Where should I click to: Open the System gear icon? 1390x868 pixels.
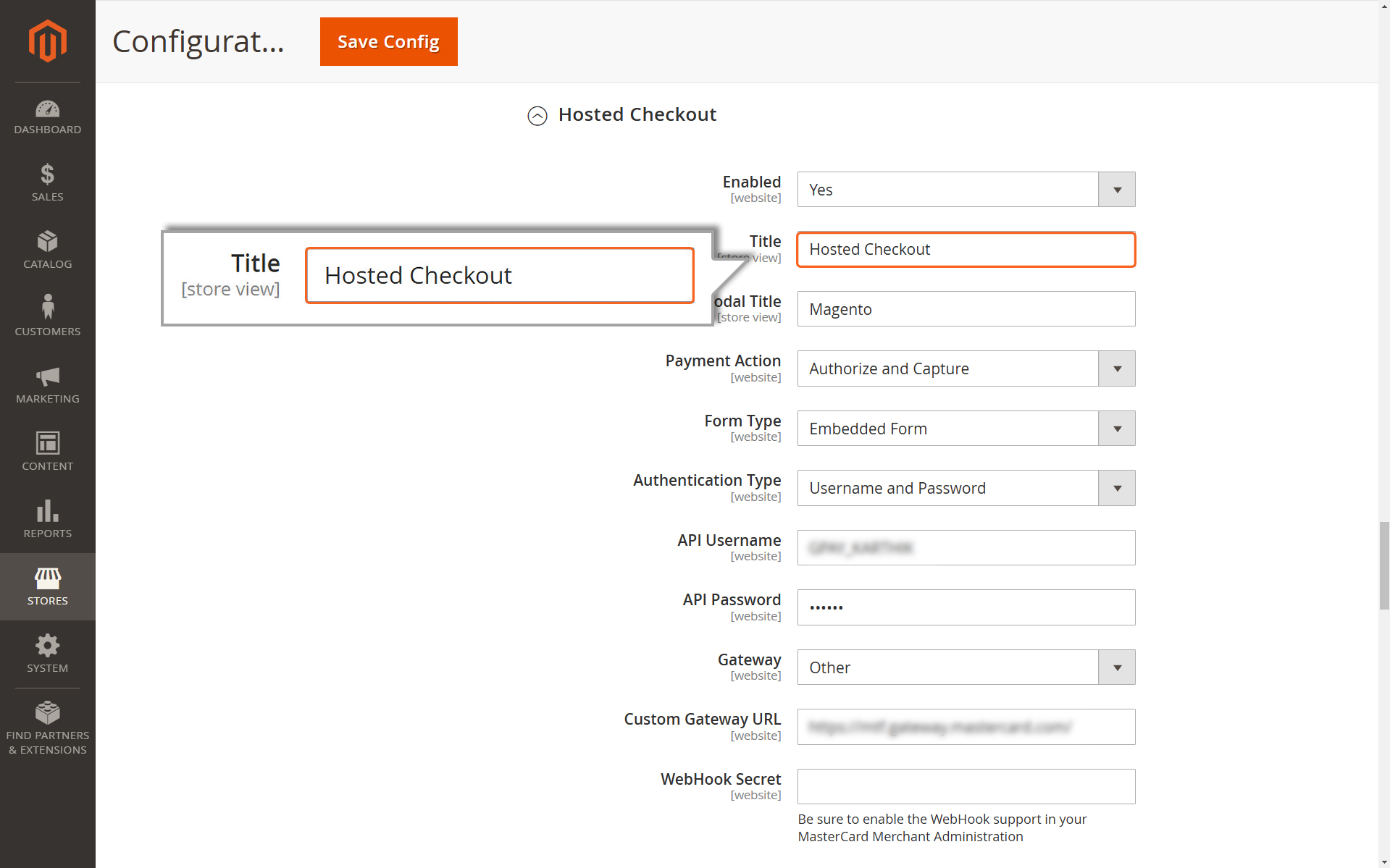point(48,645)
